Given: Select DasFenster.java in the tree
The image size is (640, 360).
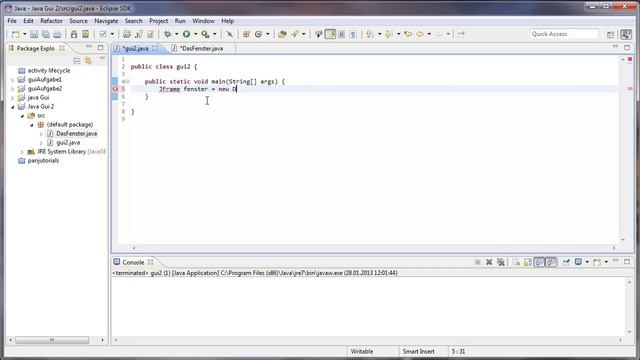Looking at the screenshot, I should click(77, 133).
